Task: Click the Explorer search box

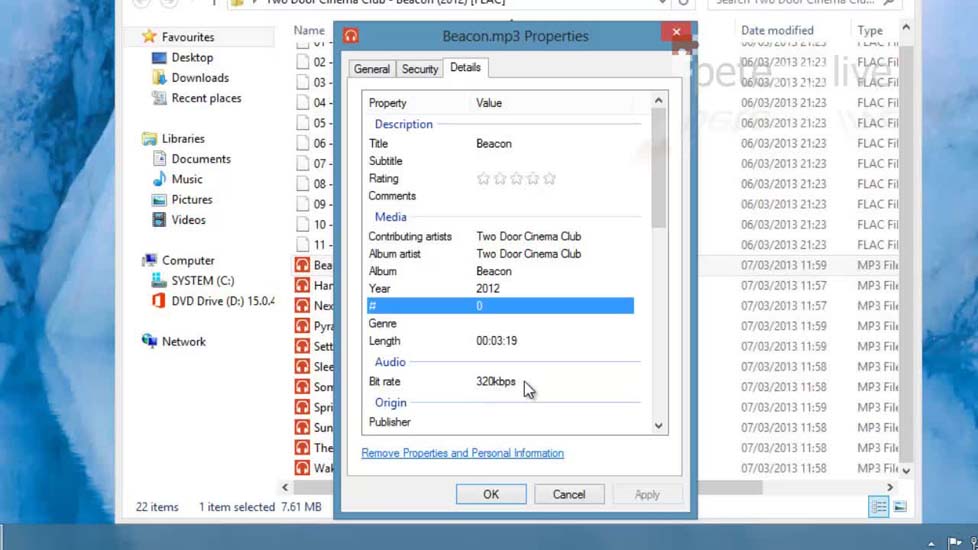Action: point(805,3)
